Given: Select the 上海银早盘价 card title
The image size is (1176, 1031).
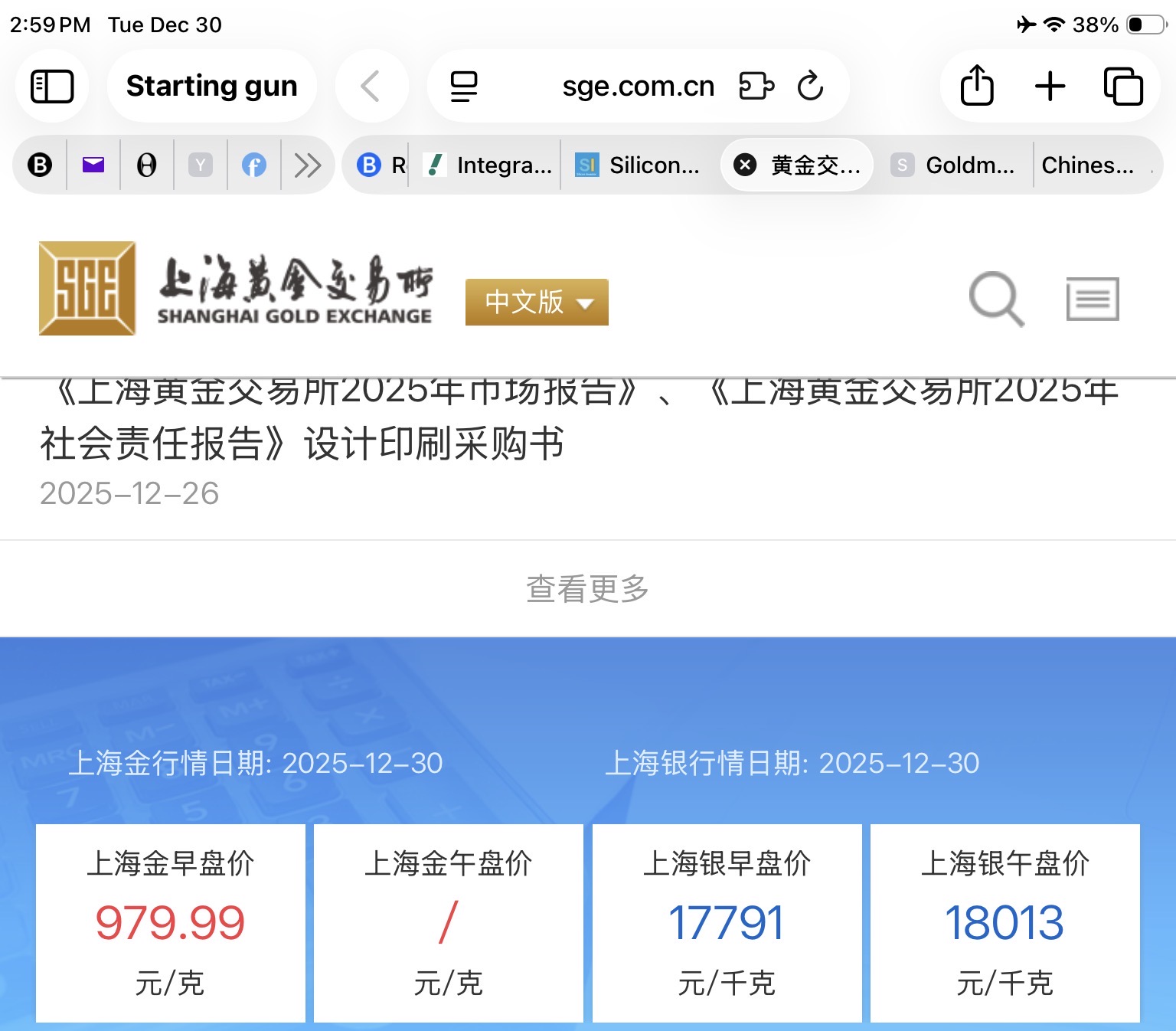Looking at the screenshot, I should pos(727,863).
